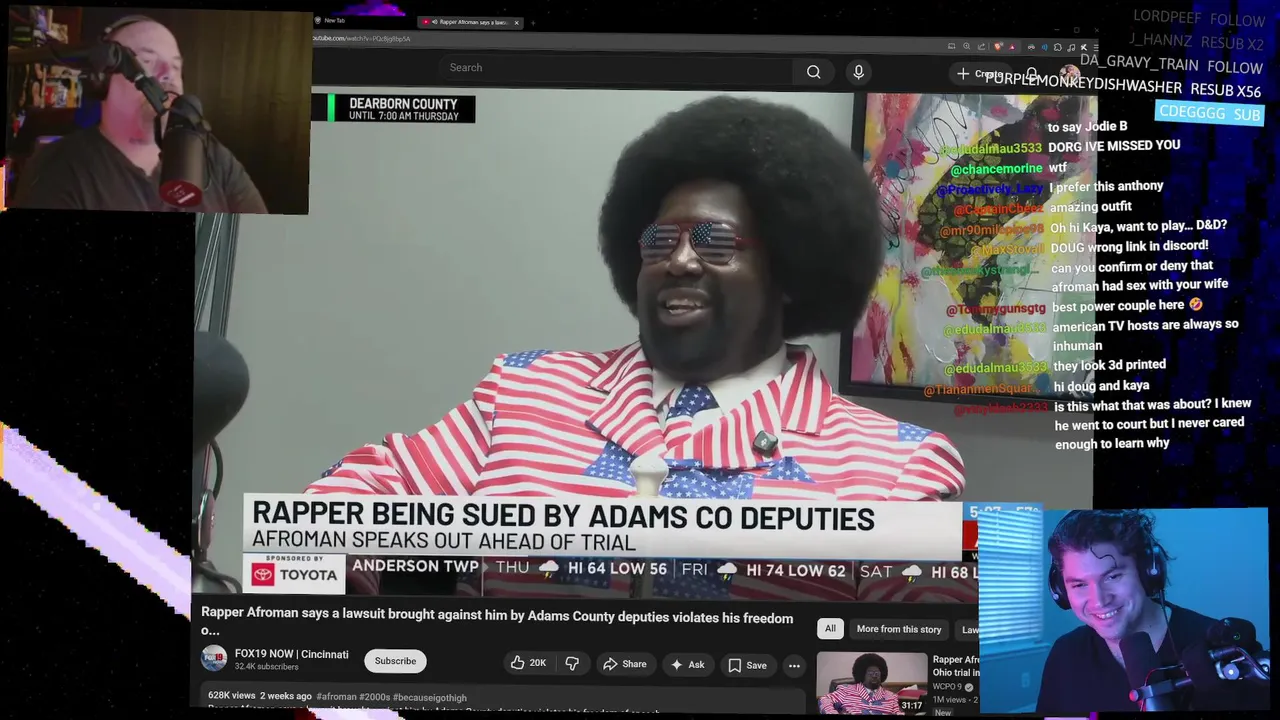
Task: Click into the YouTube Search field
Action: [x=615, y=68]
